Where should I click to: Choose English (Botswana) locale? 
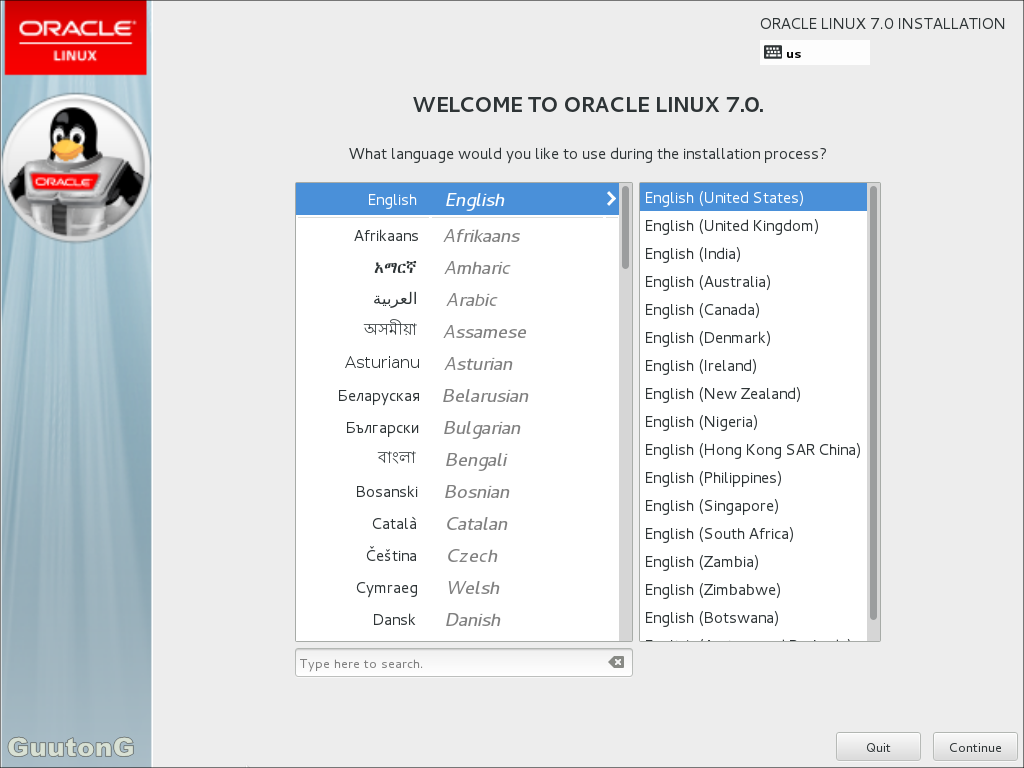point(754,618)
